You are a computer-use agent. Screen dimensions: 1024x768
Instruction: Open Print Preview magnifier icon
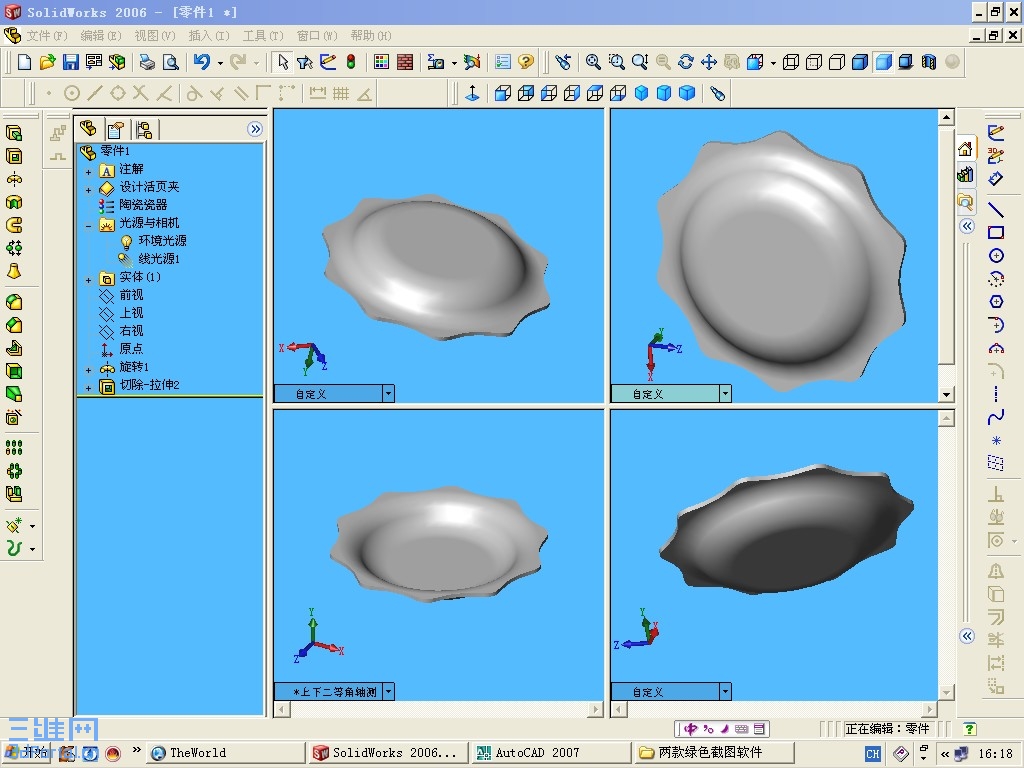click(170, 62)
